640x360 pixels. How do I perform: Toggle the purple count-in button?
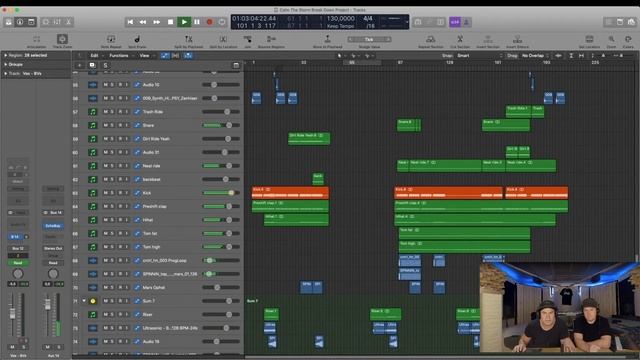[x=455, y=22]
